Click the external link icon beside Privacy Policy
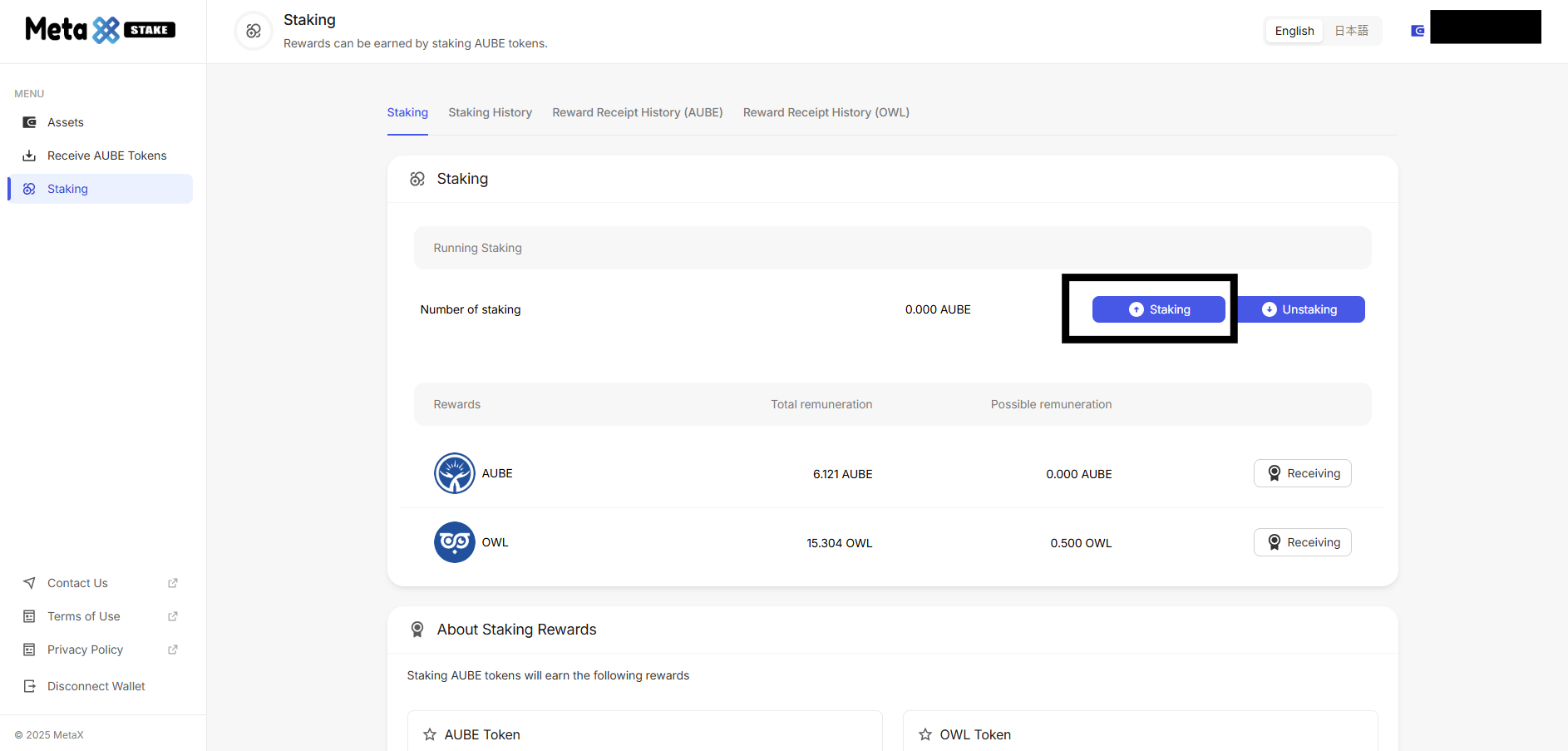Screen dimensions: 1568x751 click(173, 650)
